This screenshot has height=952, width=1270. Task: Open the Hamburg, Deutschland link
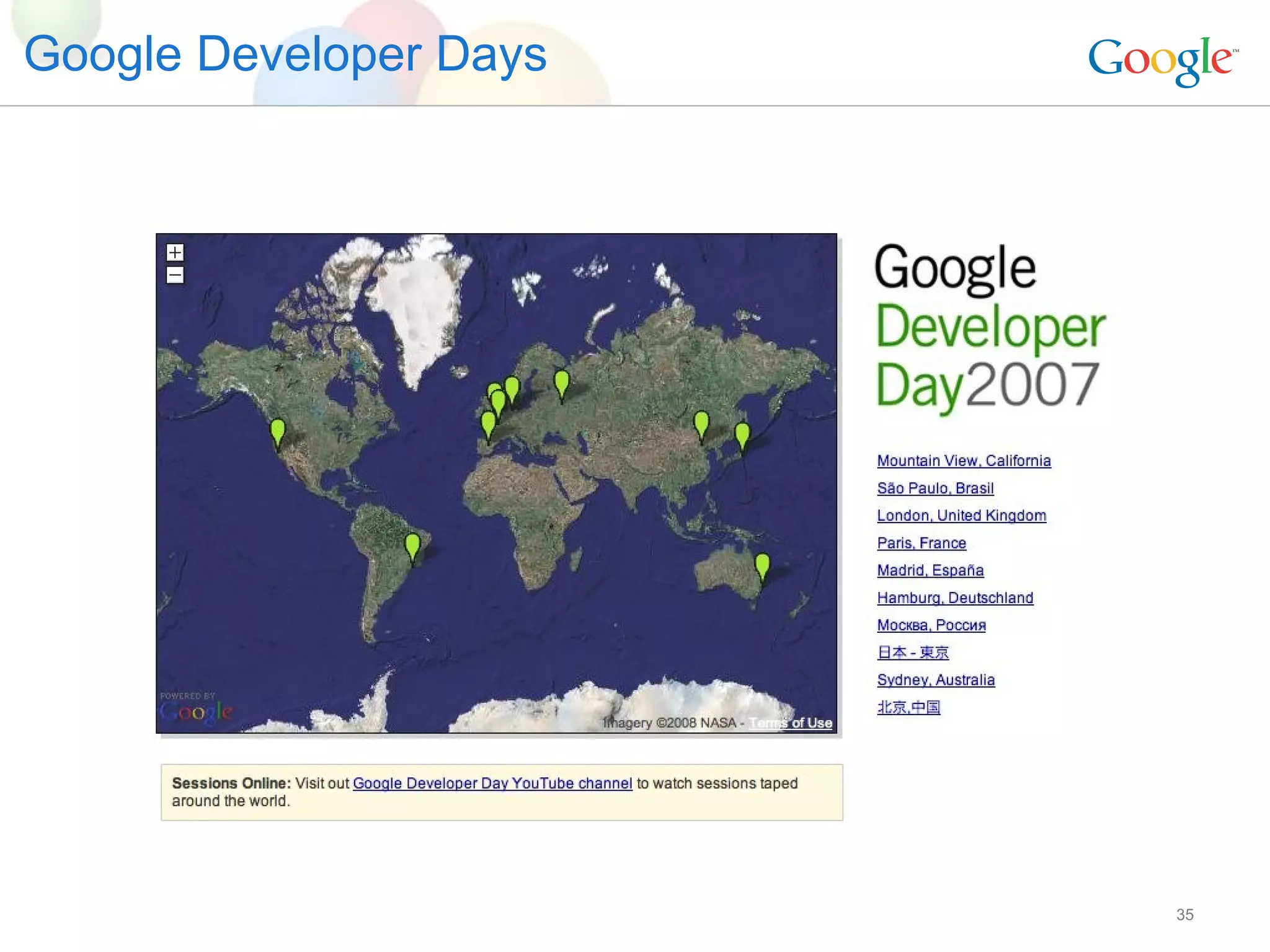coord(955,598)
